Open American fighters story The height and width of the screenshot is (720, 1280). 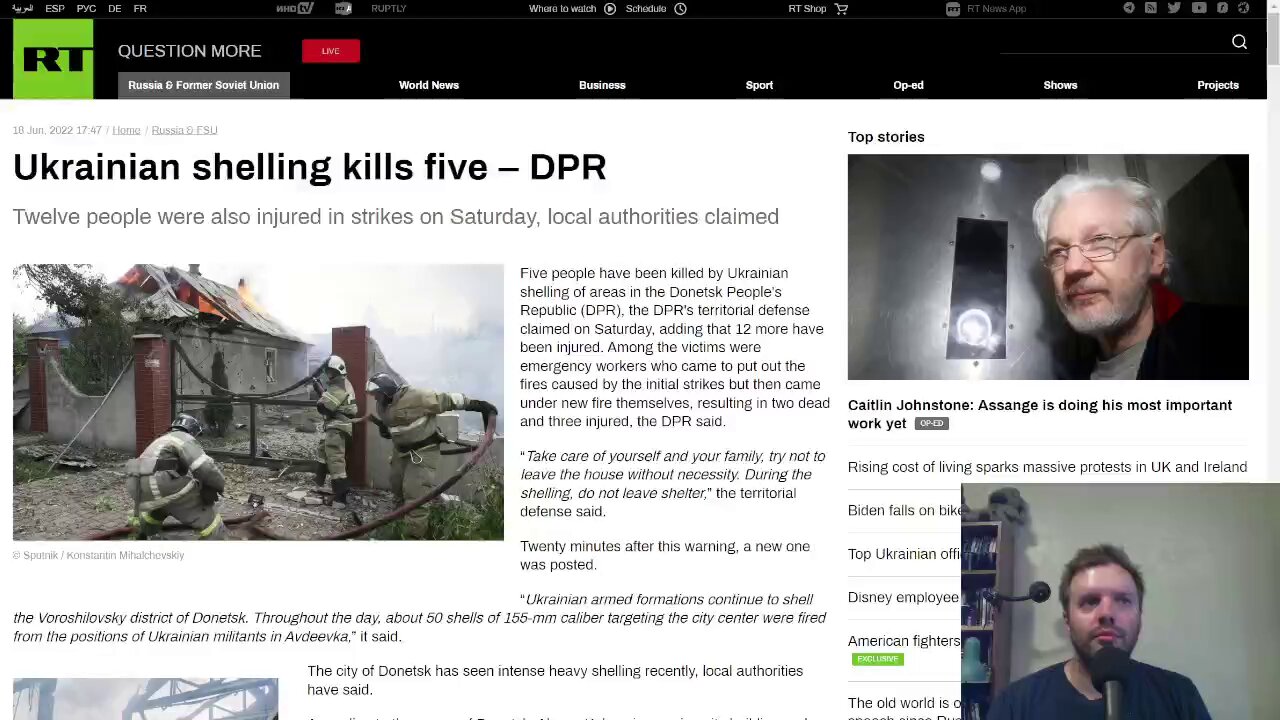(x=904, y=641)
